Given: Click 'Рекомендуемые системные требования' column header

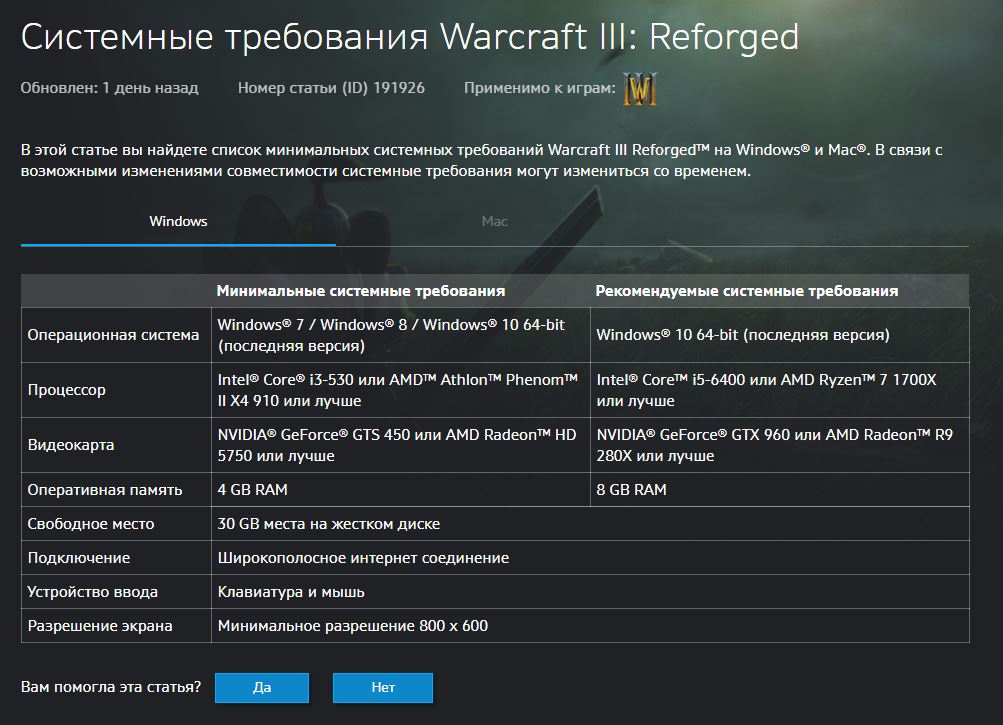Looking at the screenshot, I should (746, 291).
